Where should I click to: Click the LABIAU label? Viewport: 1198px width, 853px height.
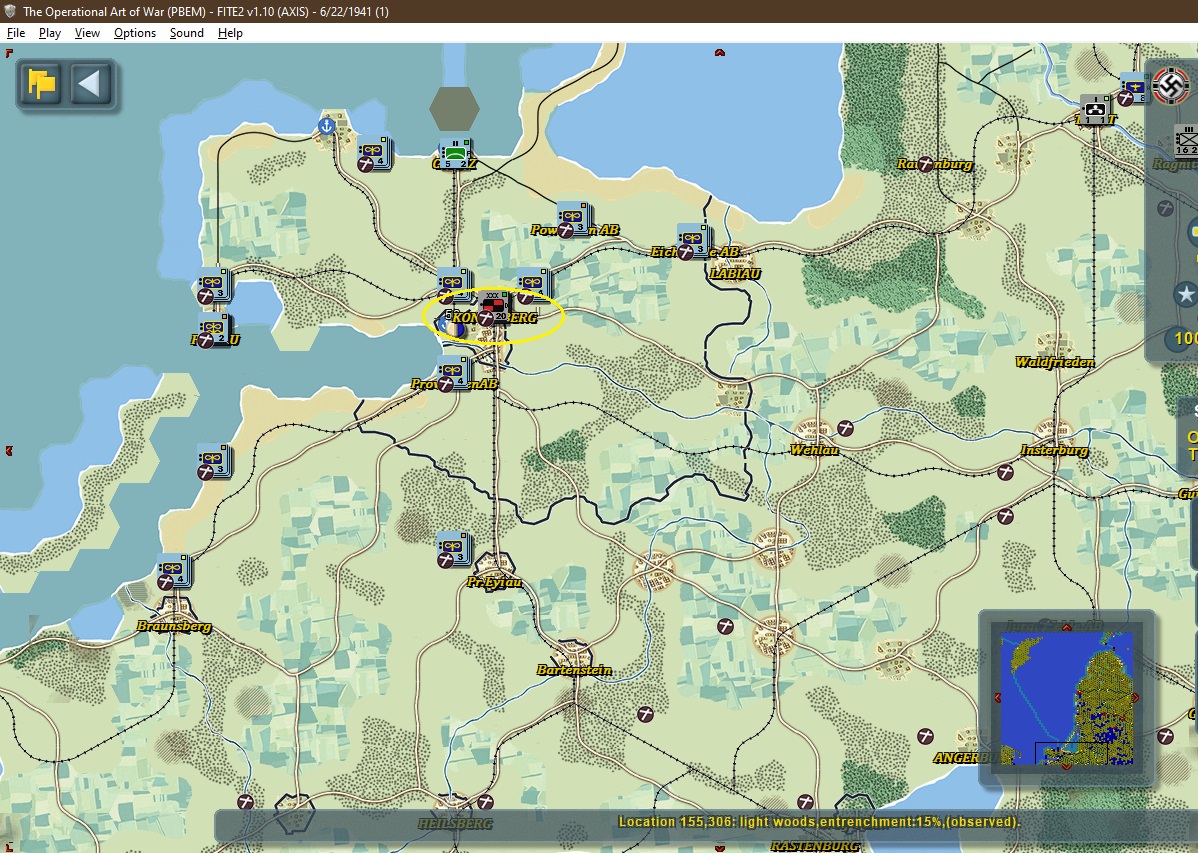pyautogui.click(x=735, y=274)
